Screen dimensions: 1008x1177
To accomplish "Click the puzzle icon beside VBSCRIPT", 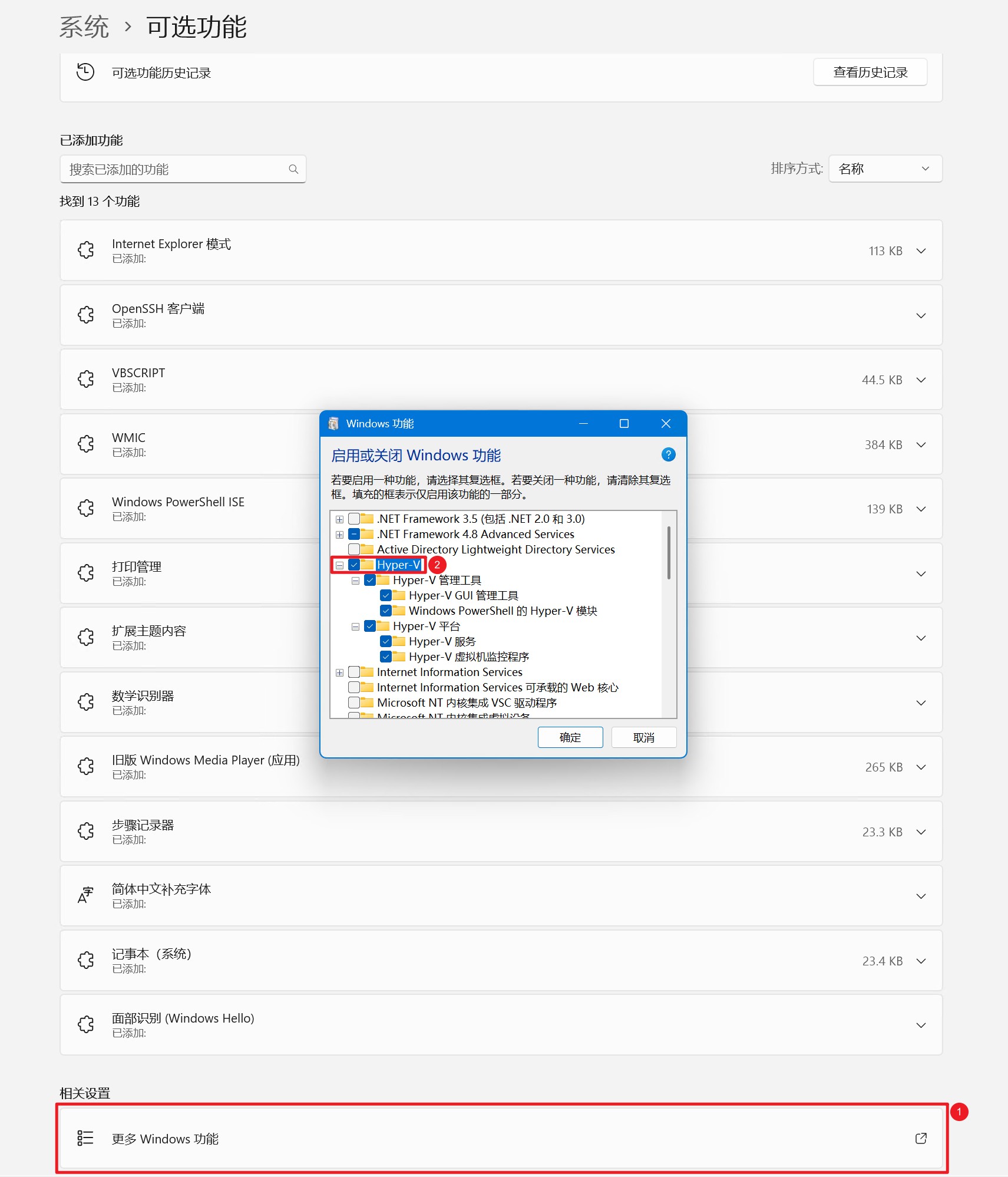I will [x=86, y=379].
